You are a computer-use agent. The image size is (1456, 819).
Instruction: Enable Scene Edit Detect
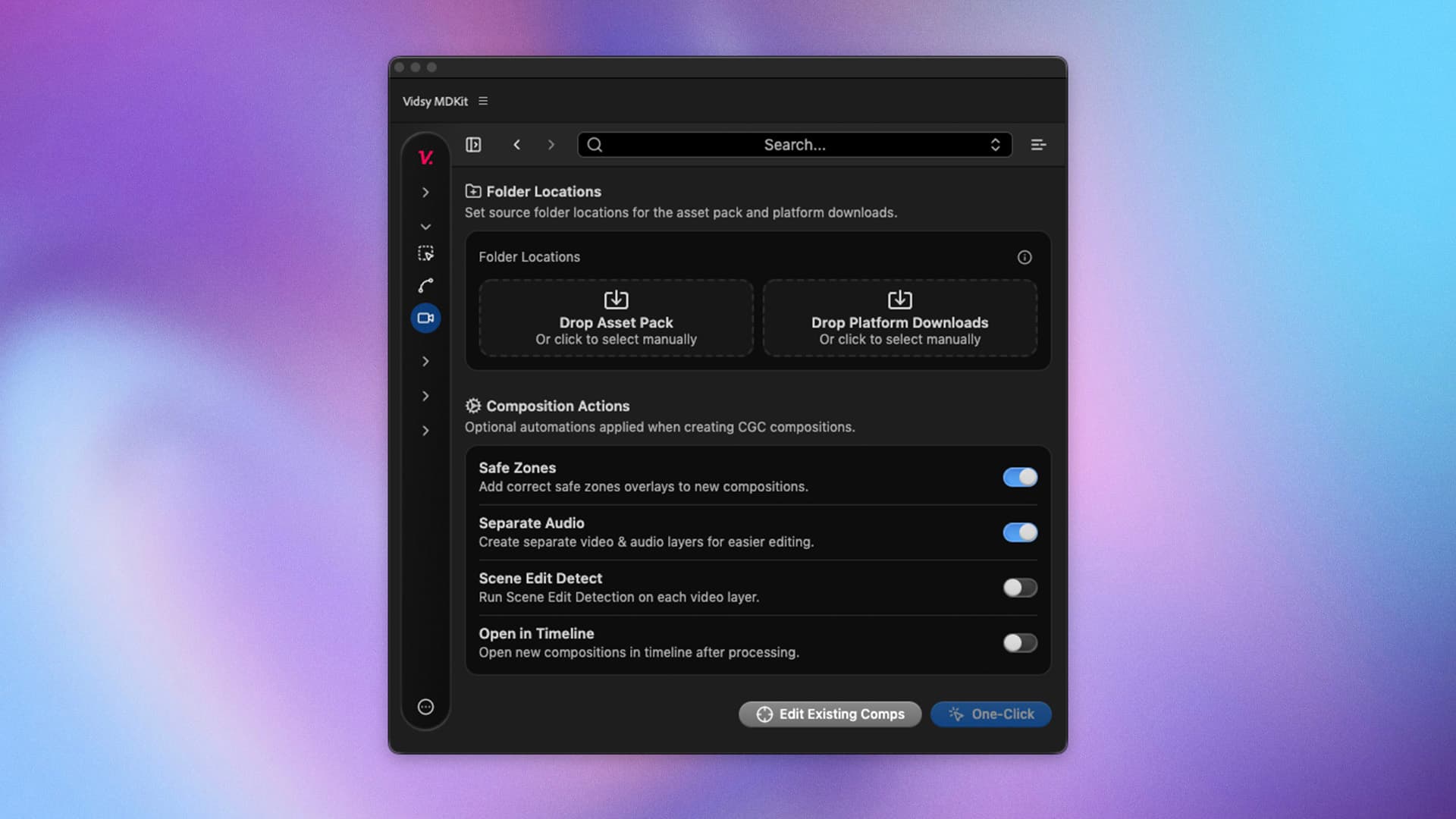click(1019, 587)
